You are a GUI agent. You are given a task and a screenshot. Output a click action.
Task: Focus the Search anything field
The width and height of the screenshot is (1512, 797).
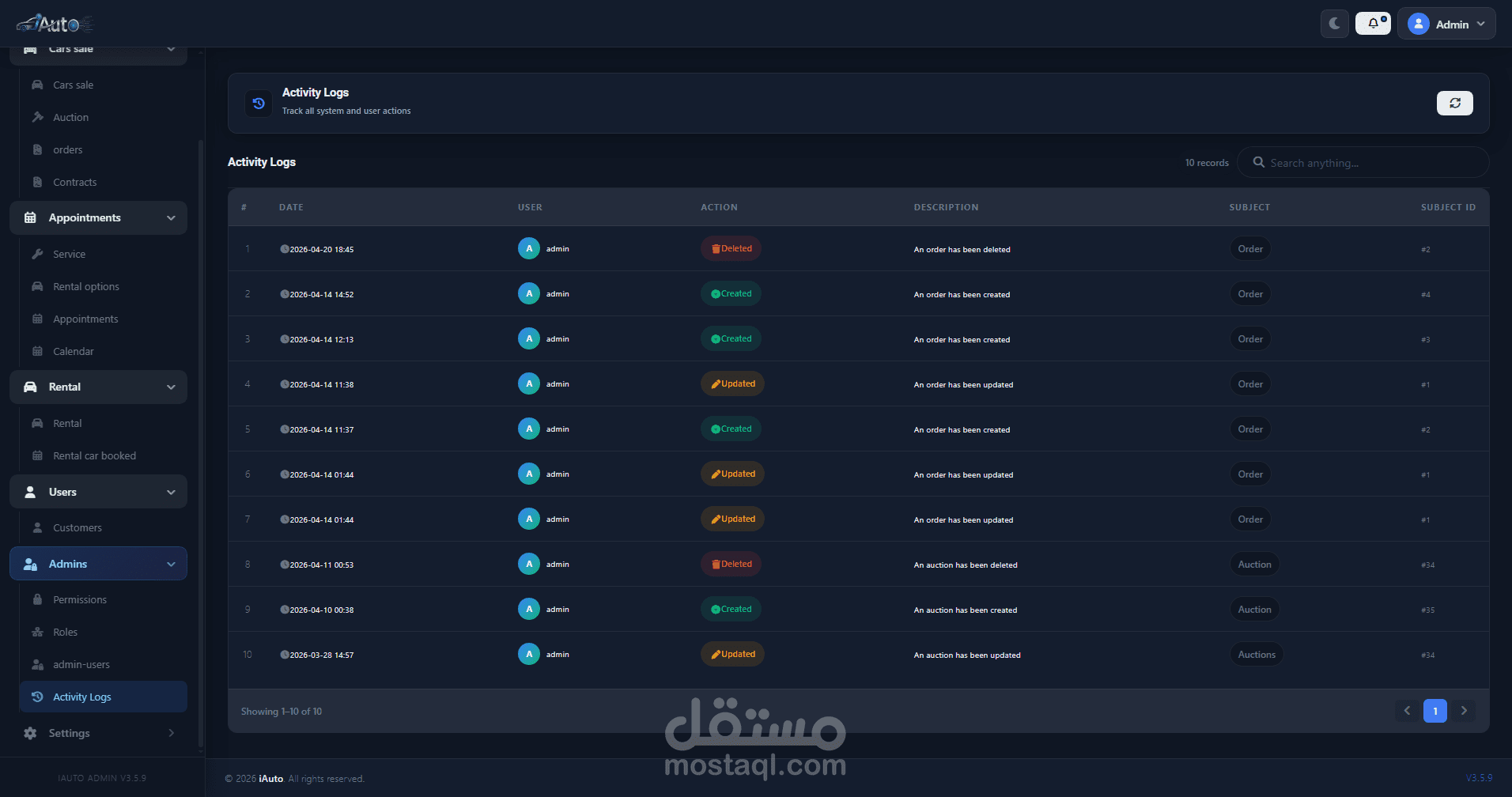click(1363, 162)
